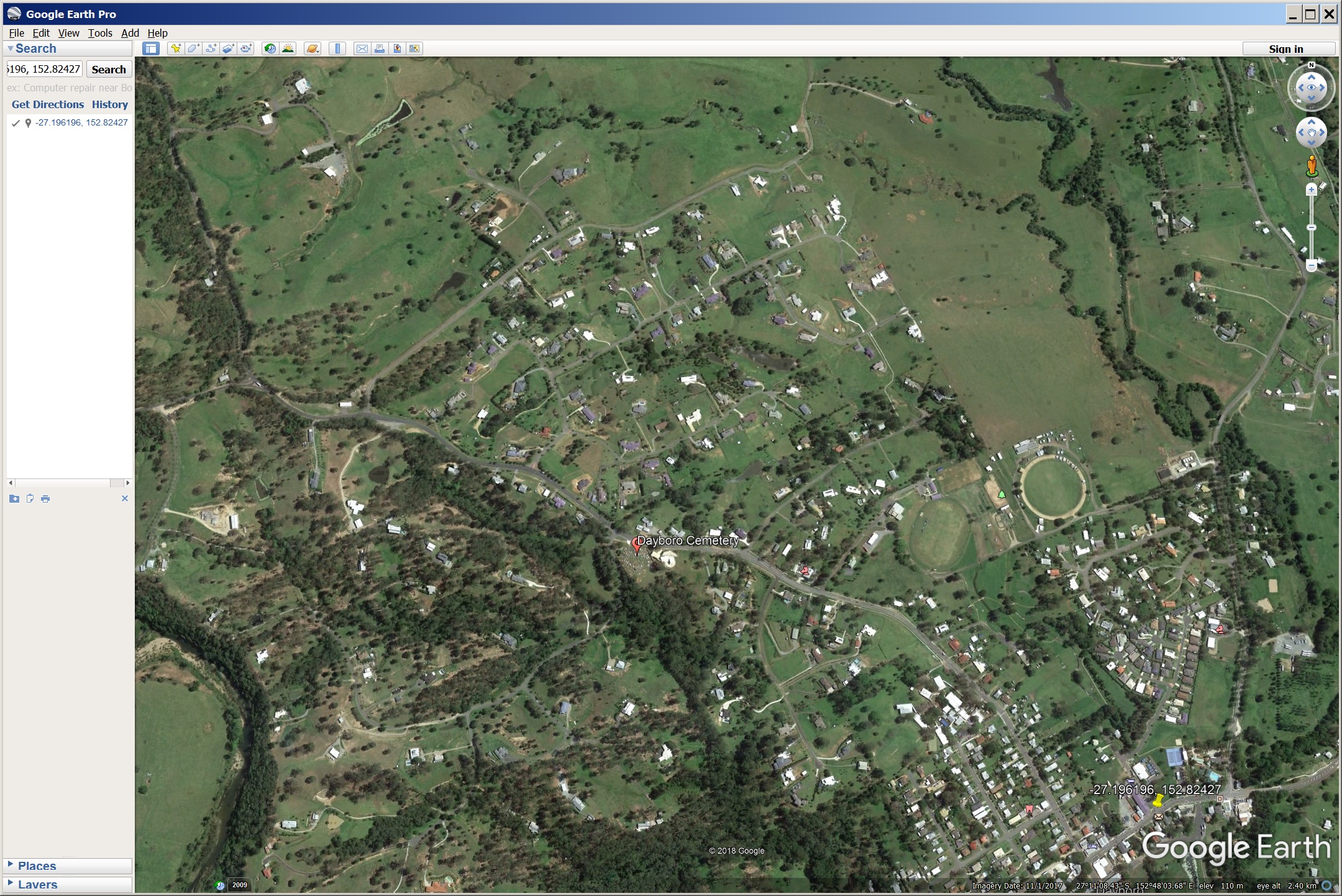Uncheck the -27.196196 search result checkbox
Viewport: 1342px width, 896px height.
(x=16, y=123)
